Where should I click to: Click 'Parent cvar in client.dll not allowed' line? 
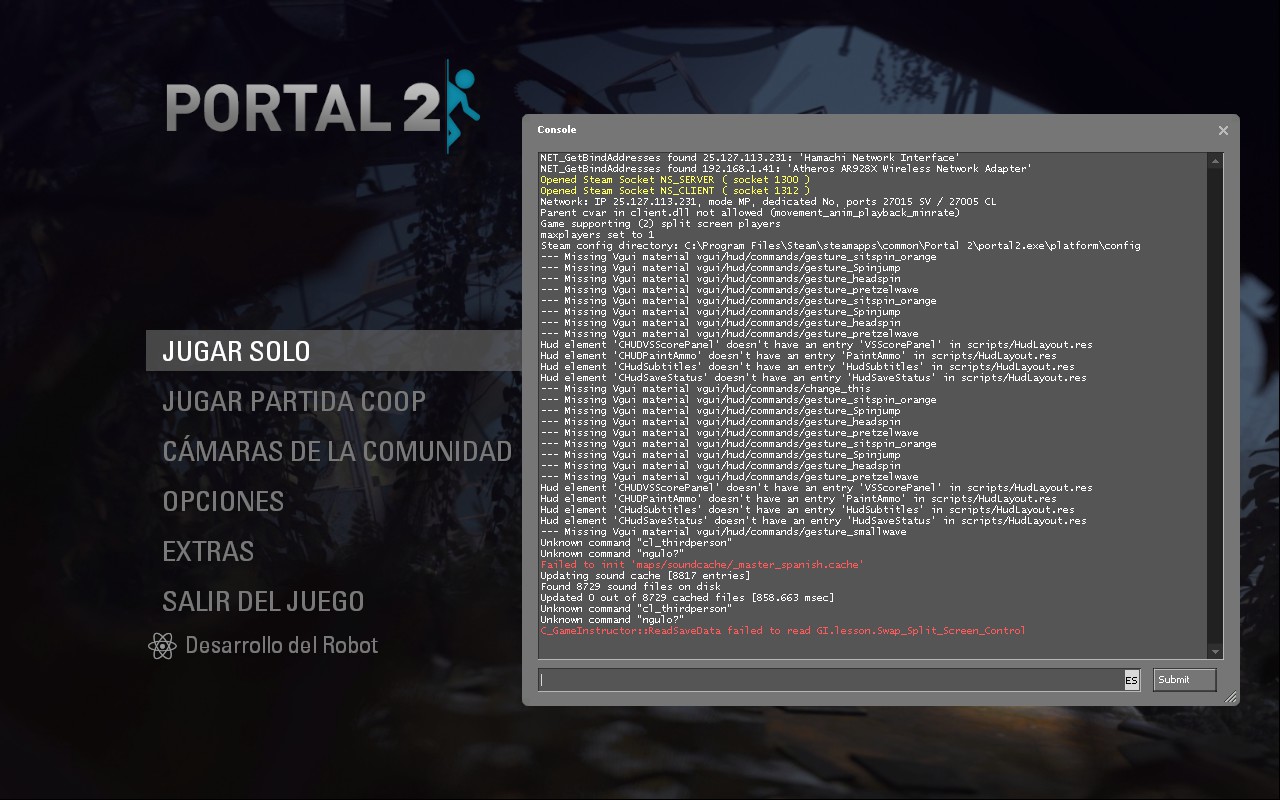coord(750,213)
